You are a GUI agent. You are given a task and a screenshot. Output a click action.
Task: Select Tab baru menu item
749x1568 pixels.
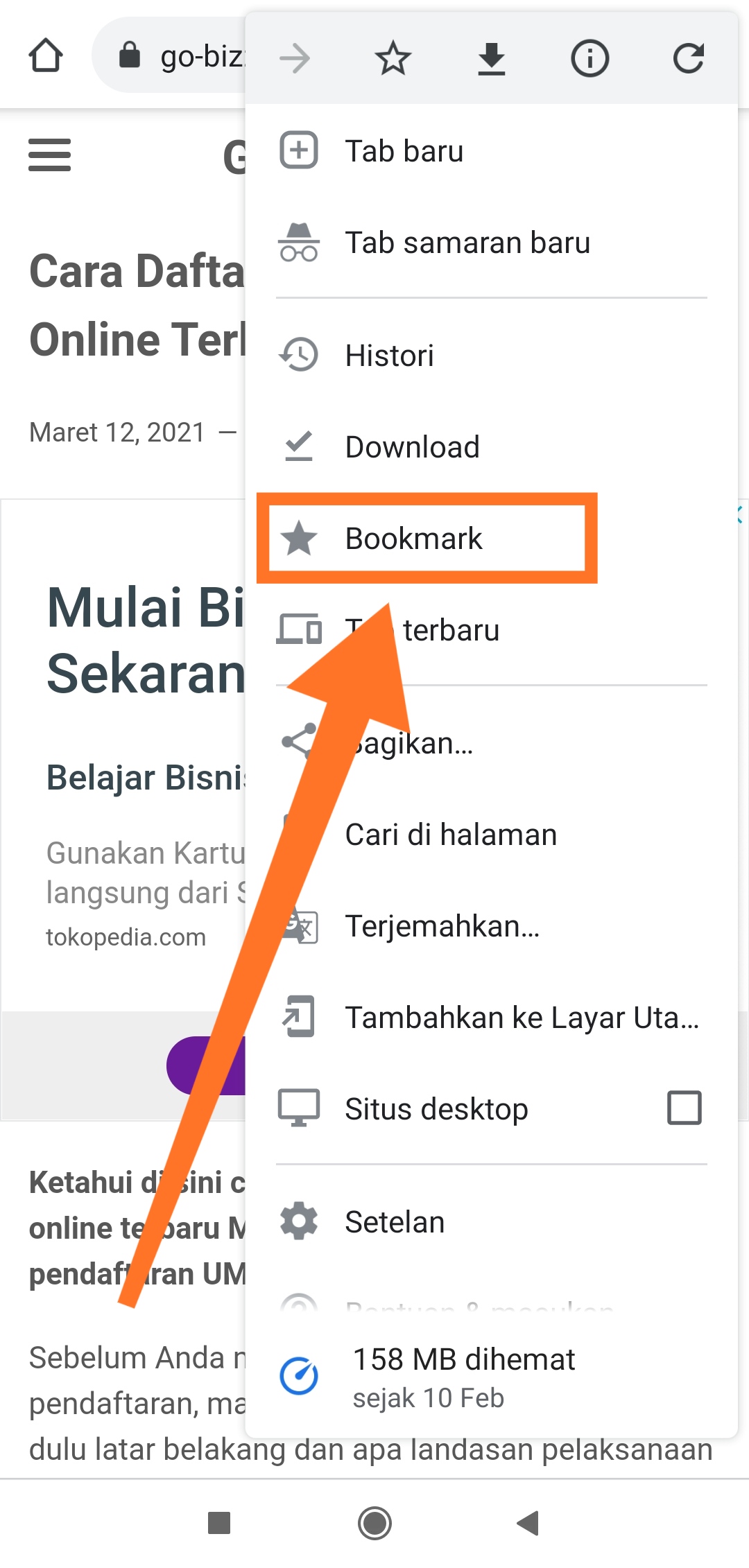pyautogui.click(x=492, y=151)
